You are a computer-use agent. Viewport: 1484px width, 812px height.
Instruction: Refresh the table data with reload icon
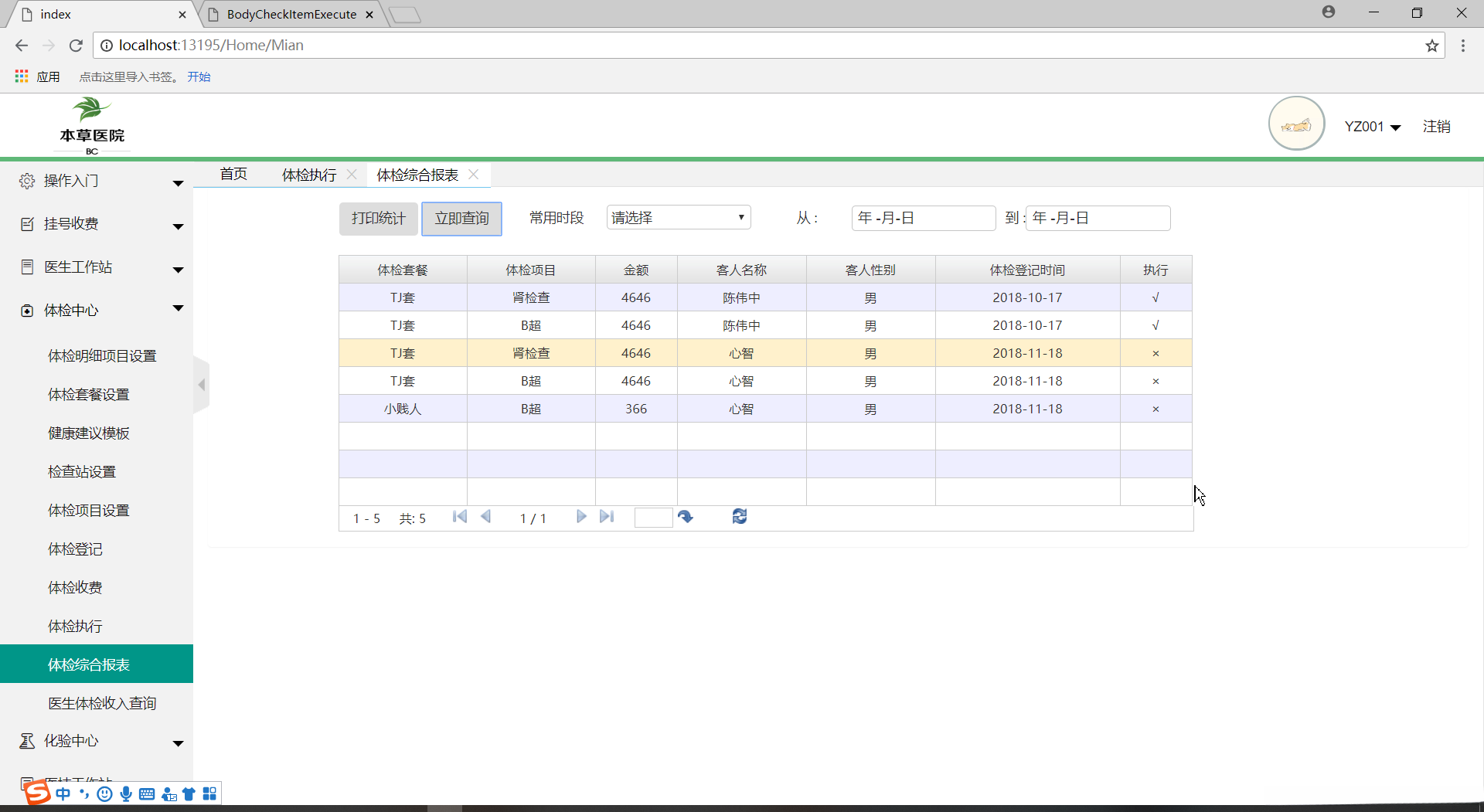739,517
